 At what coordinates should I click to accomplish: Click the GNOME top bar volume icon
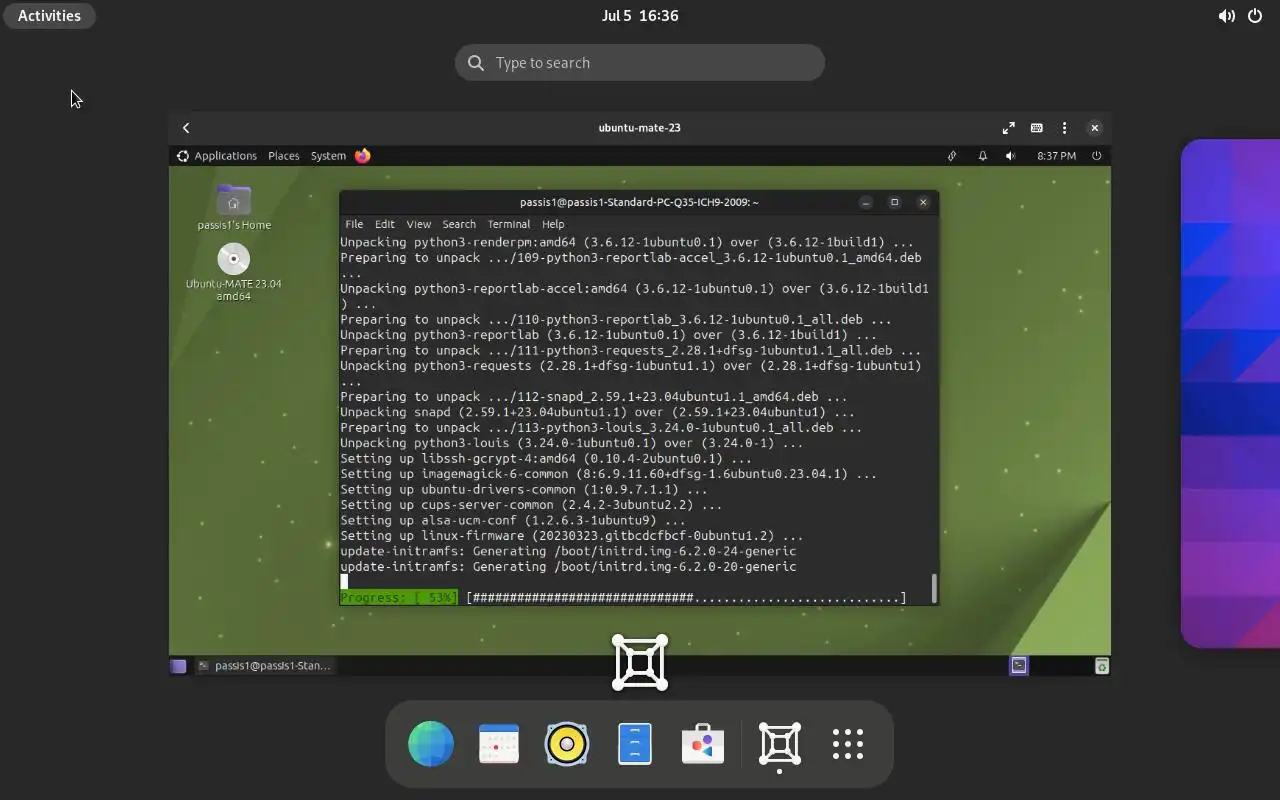[x=1226, y=16]
